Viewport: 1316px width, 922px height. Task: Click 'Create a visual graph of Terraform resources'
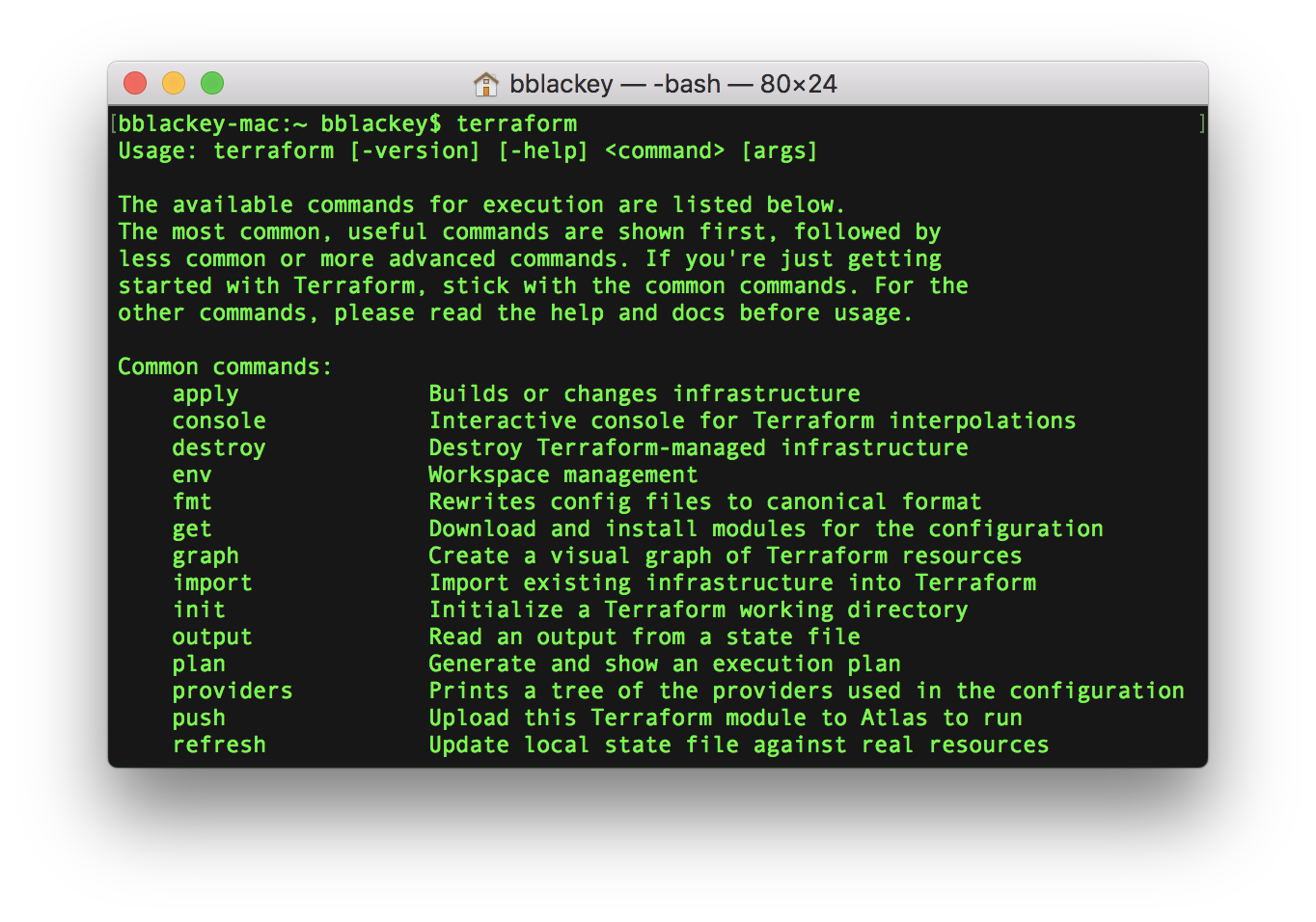pos(726,556)
